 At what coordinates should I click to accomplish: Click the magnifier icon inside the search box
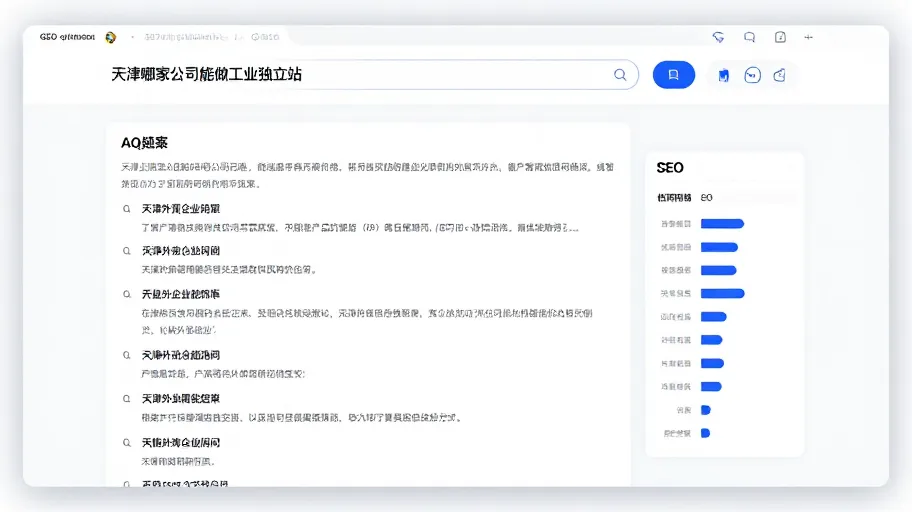(620, 74)
